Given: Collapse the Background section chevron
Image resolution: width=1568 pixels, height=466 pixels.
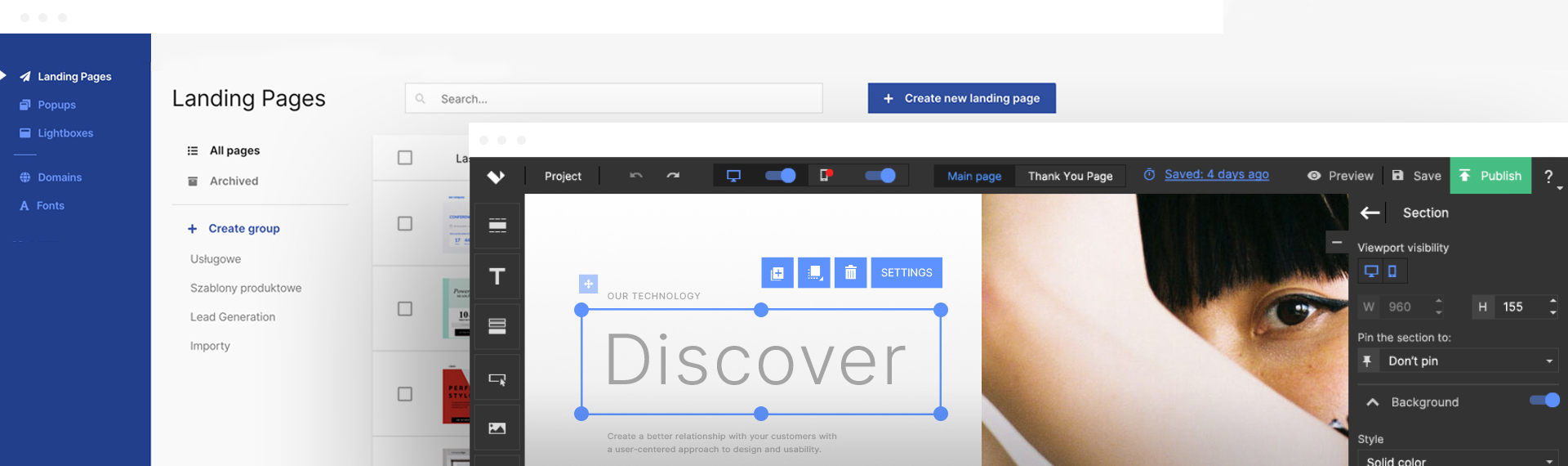Looking at the screenshot, I should [x=1373, y=402].
